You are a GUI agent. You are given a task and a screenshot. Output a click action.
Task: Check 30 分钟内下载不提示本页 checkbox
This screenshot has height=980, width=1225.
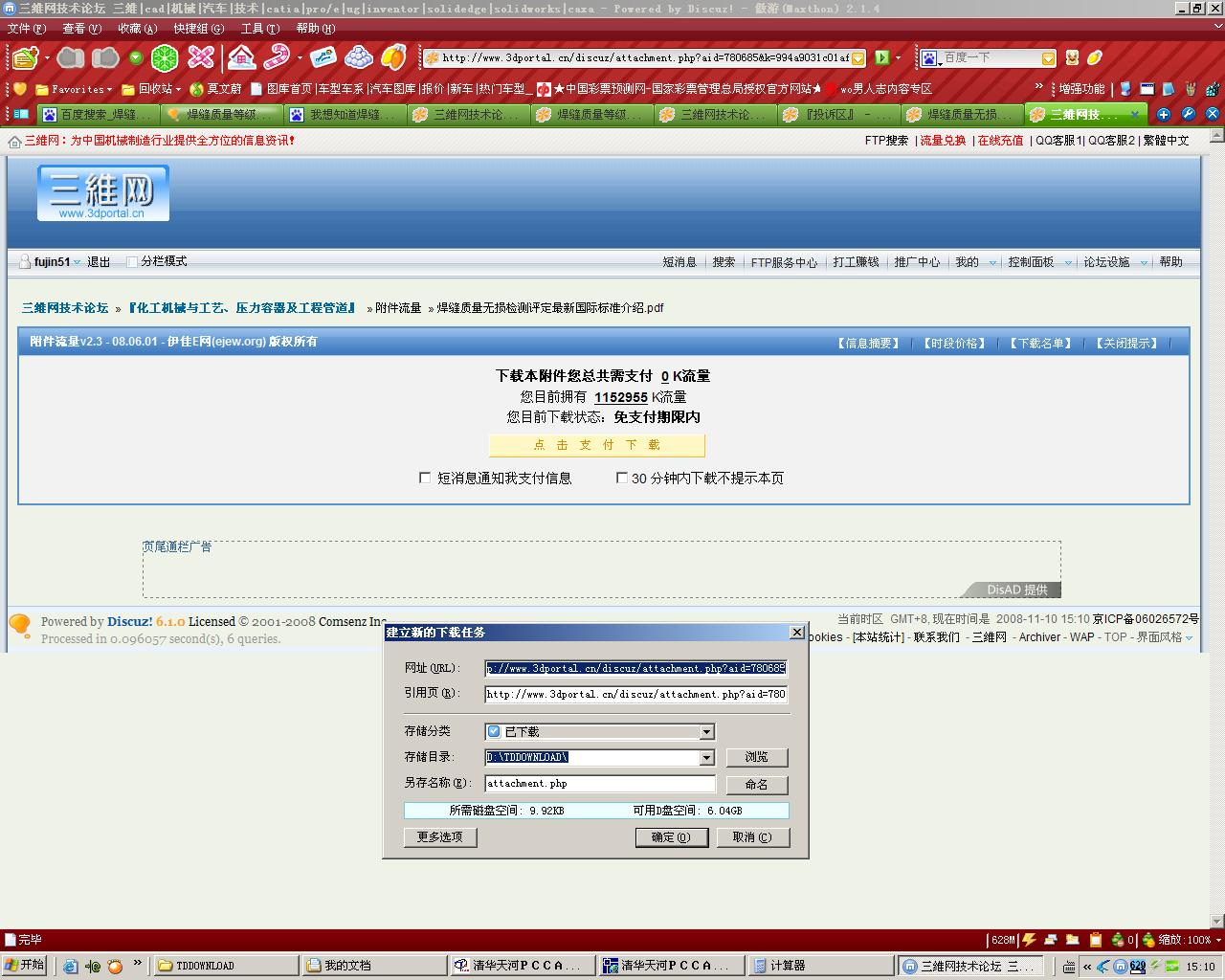(621, 478)
